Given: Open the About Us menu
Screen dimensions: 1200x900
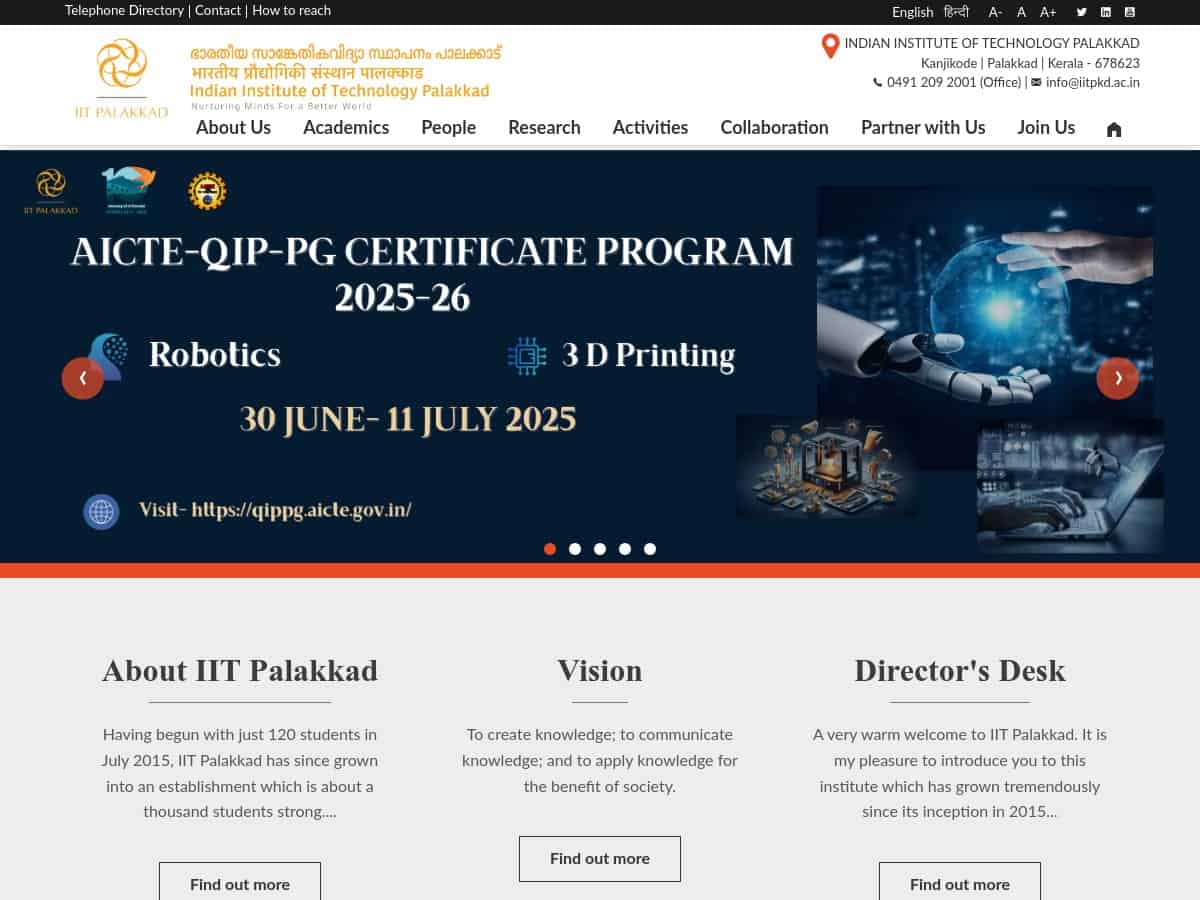Looking at the screenshot, I should click(x=233, y=127).
